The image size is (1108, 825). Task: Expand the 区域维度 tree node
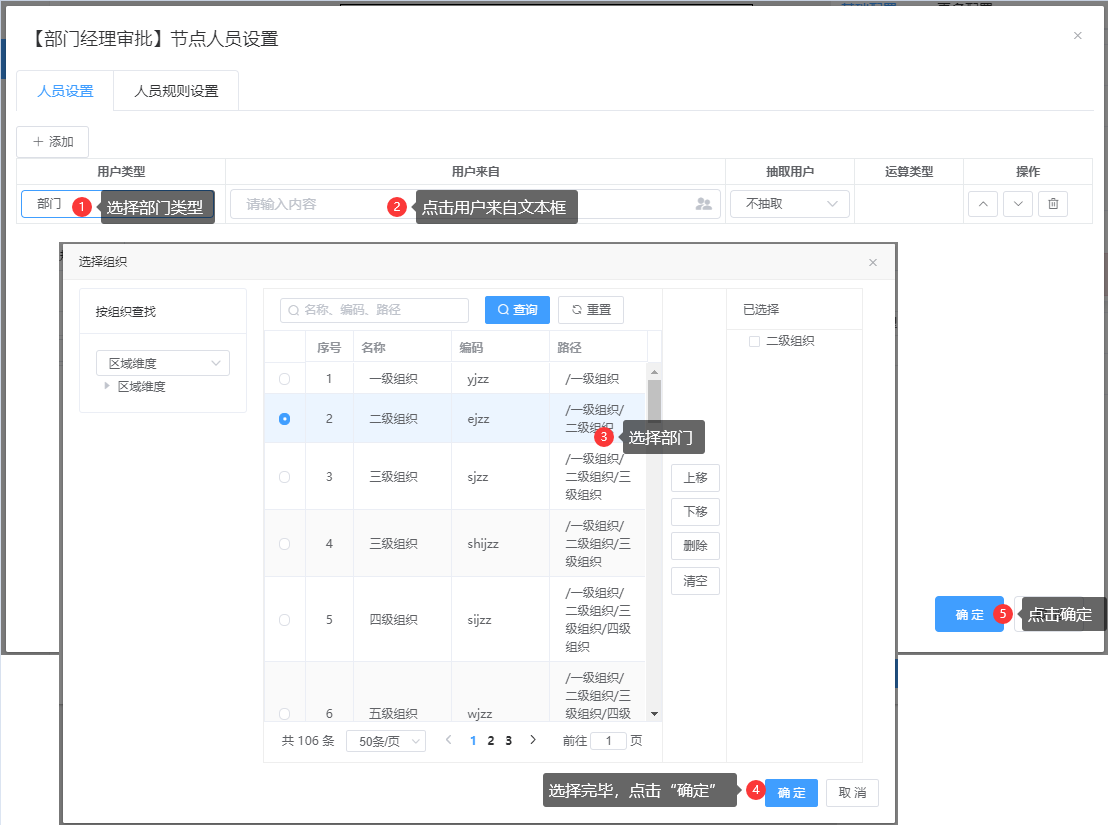tap(107, 386)
